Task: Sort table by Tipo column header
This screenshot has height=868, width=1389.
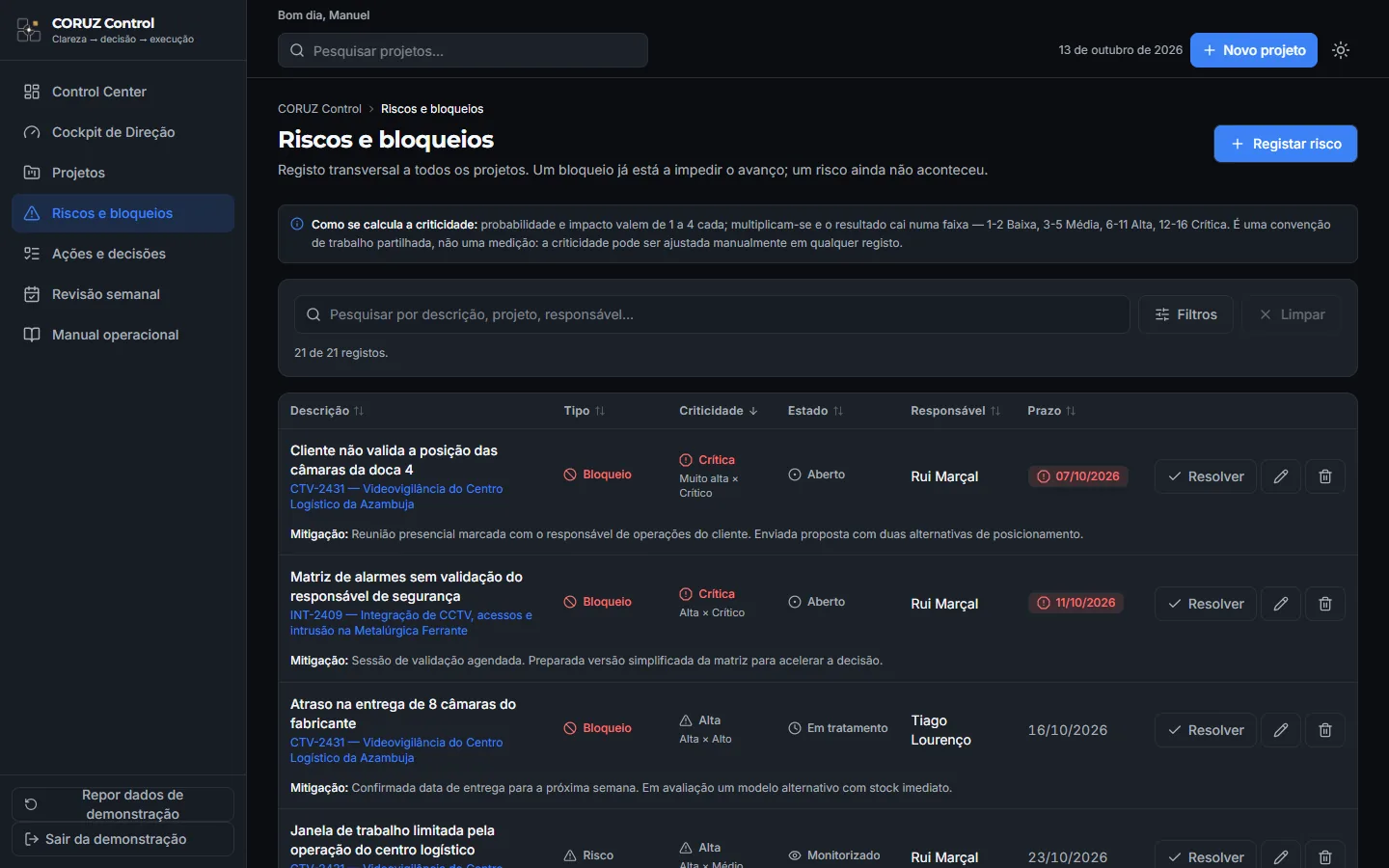Action: point(585,411)
